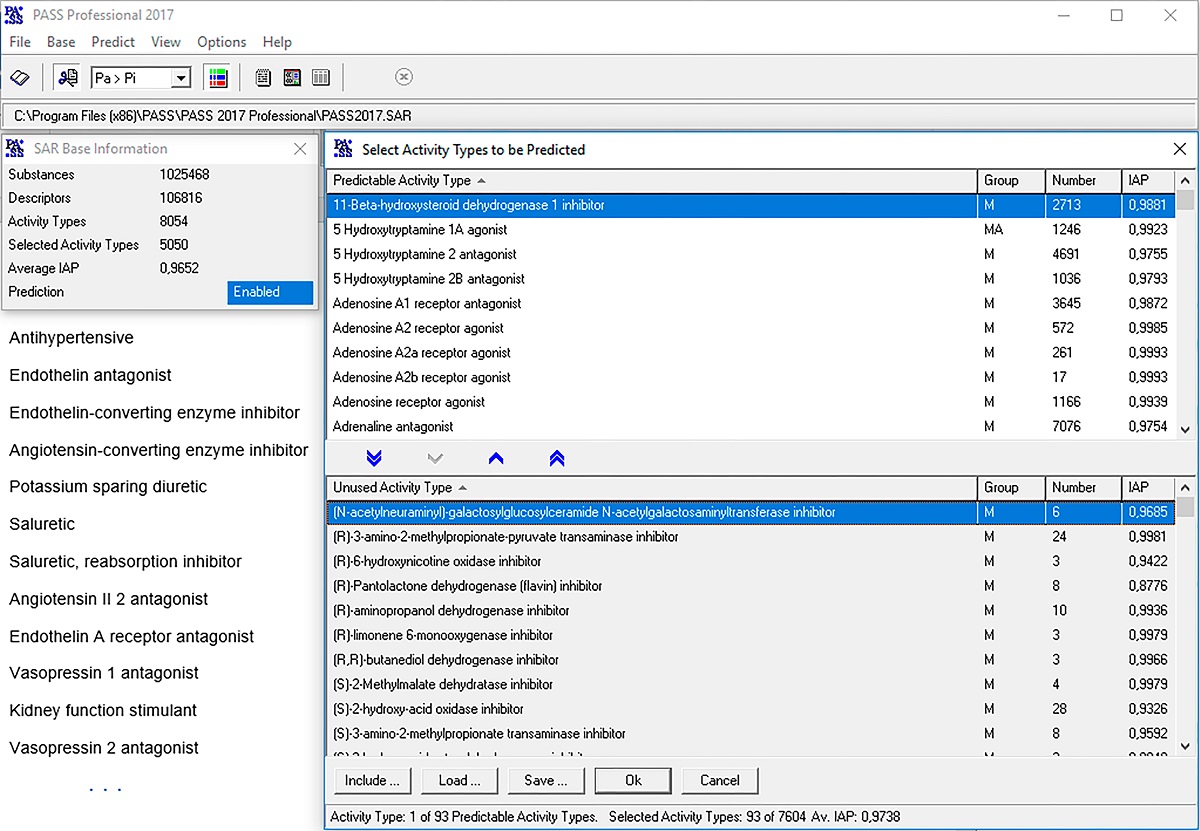Click the three-column table toolbar icon

click(x=321, y=77)
